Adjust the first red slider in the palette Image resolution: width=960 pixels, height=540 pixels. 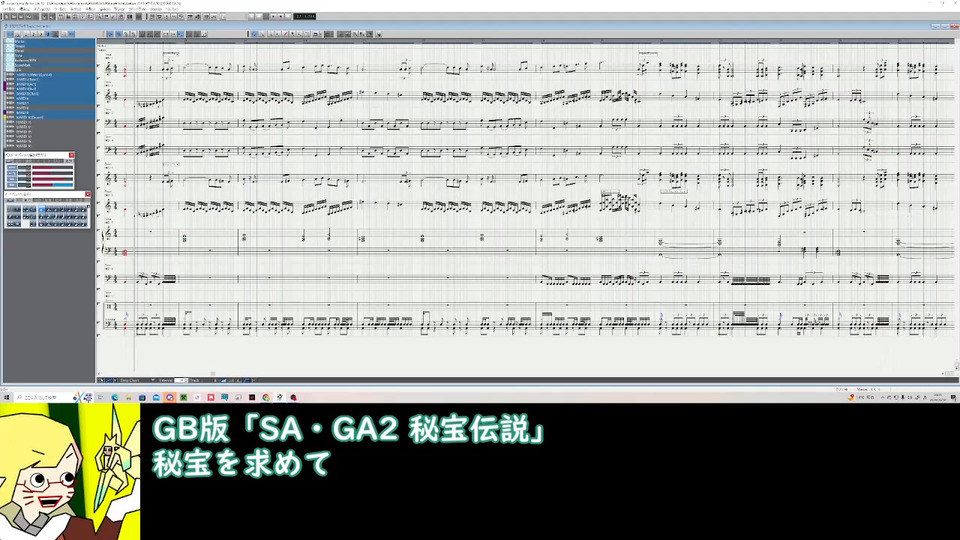coord(53,167)
